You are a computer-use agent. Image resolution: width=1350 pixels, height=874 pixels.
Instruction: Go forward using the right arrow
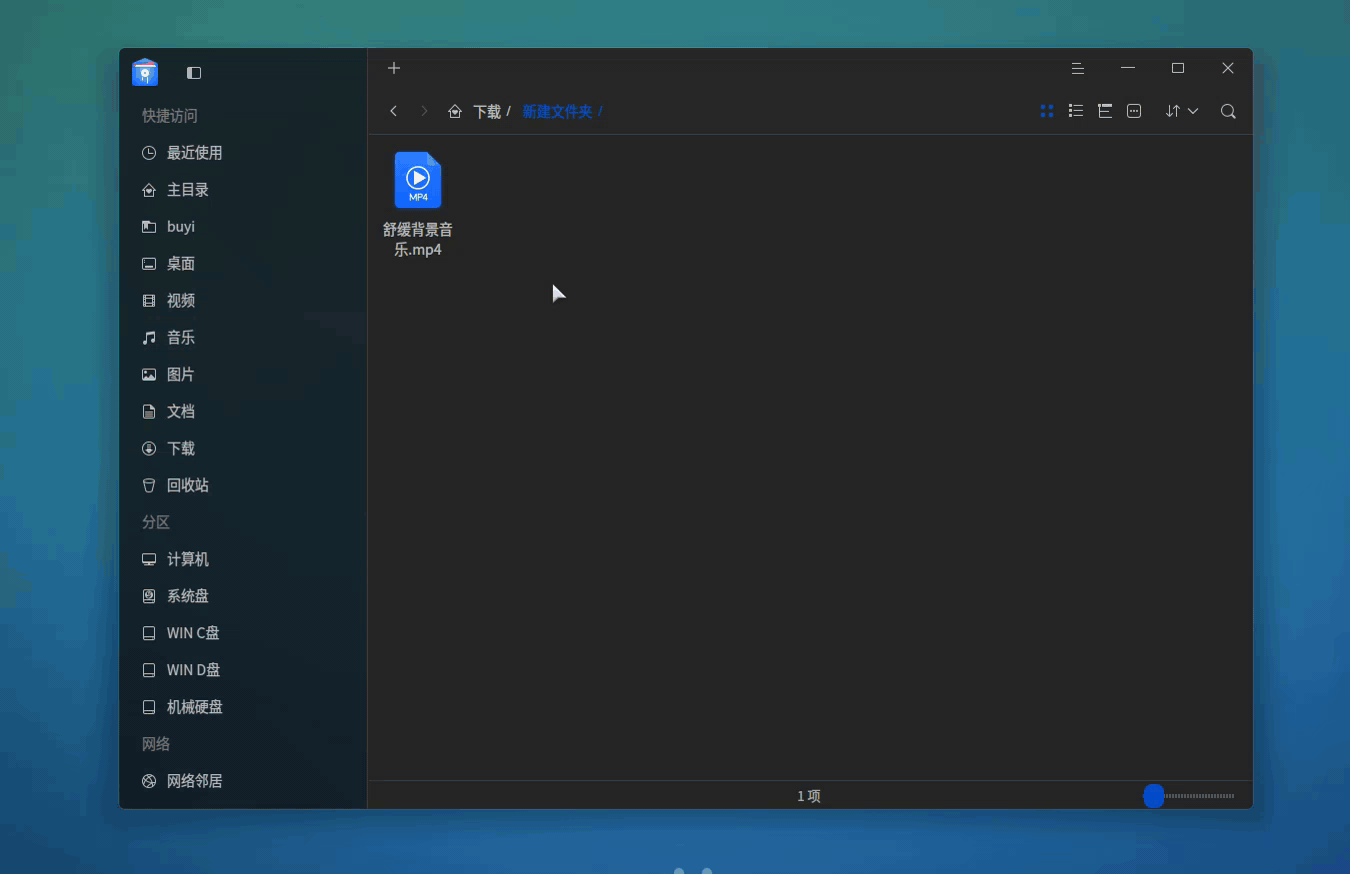(x=424, y=111)
